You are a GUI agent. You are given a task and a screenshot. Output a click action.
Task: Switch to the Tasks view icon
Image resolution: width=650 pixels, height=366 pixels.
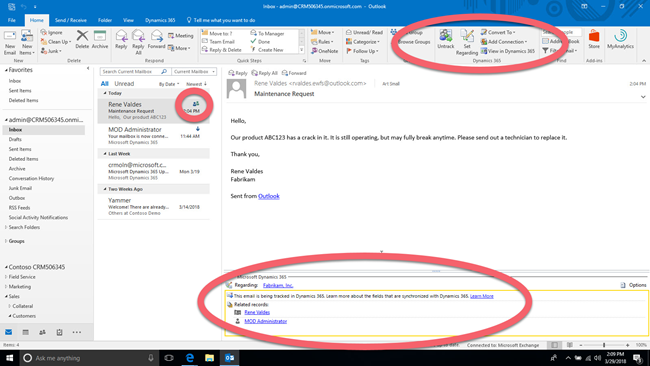pyautogui.click(x=59, y=332)
